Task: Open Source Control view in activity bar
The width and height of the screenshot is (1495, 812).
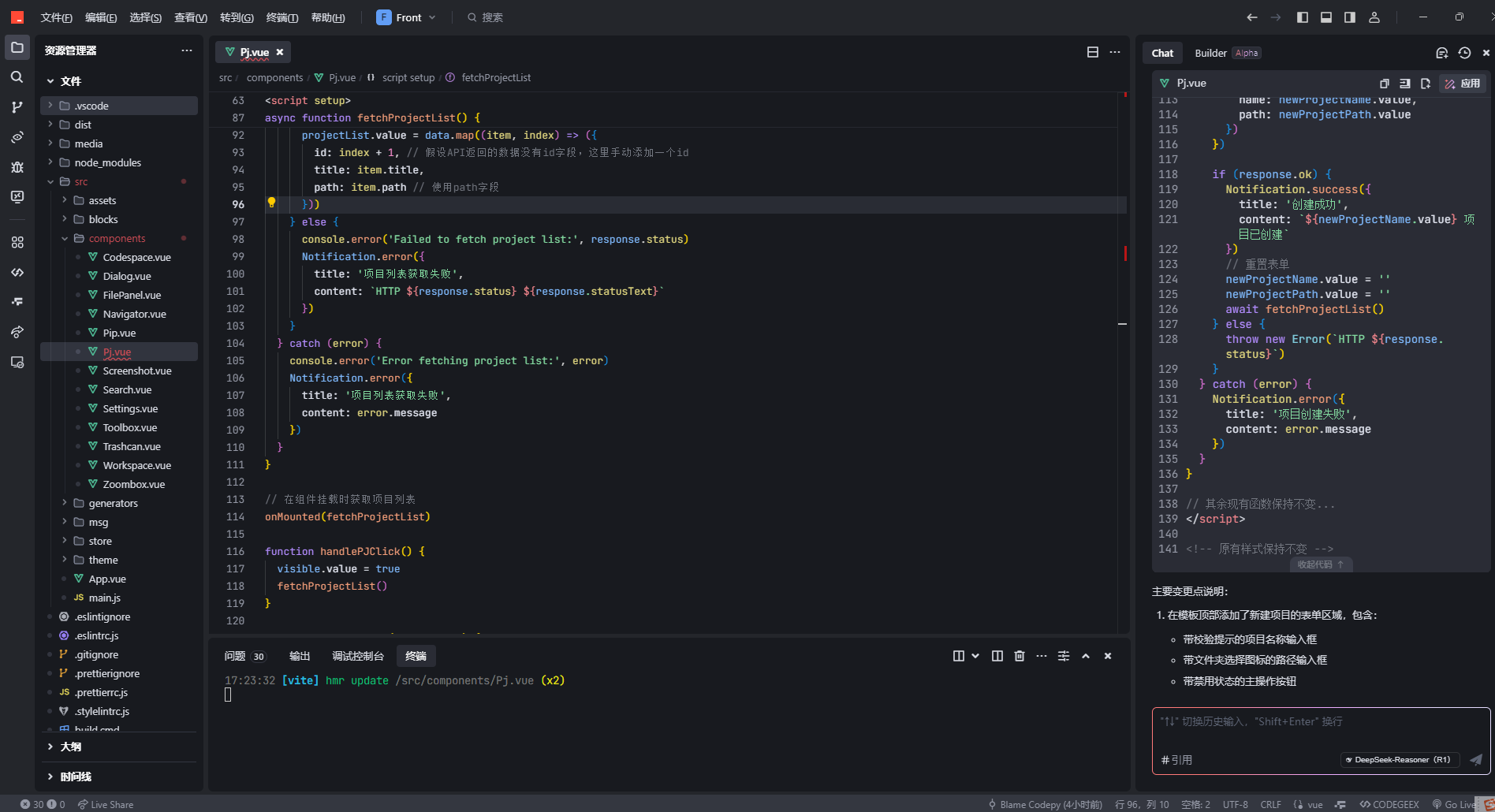Action: [17, 107]
